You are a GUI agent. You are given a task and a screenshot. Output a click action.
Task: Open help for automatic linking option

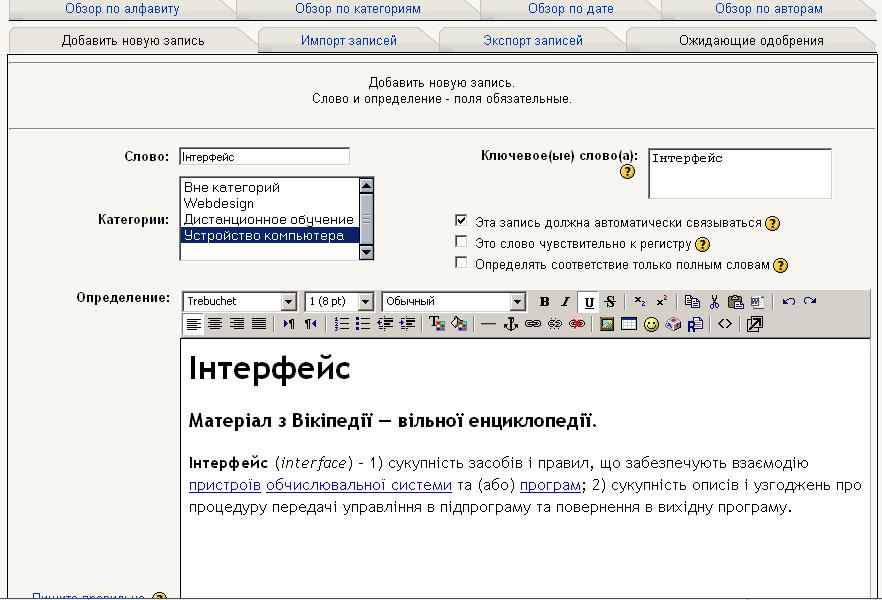773,223
